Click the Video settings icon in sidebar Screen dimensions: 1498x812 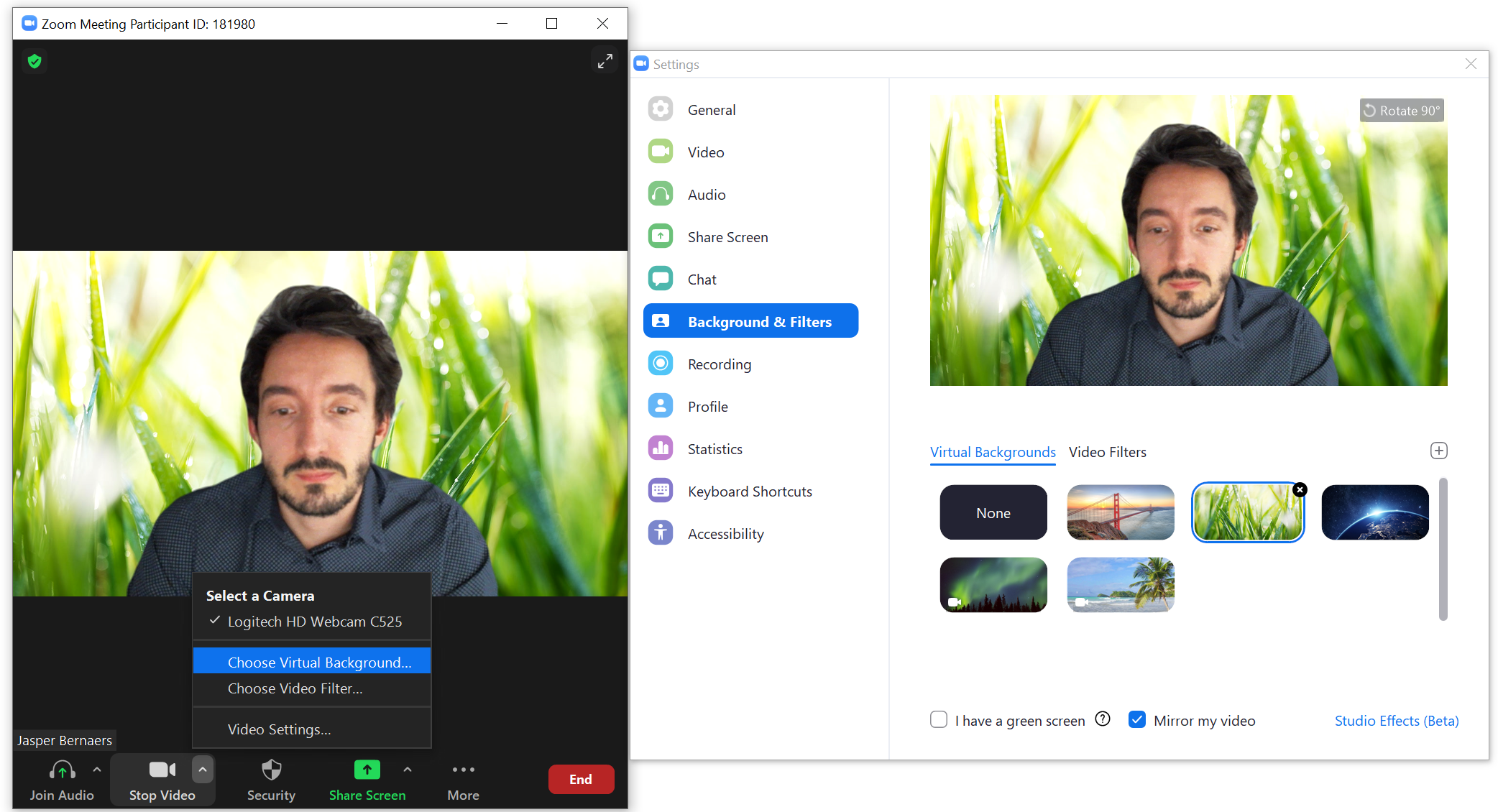point(662,152)
